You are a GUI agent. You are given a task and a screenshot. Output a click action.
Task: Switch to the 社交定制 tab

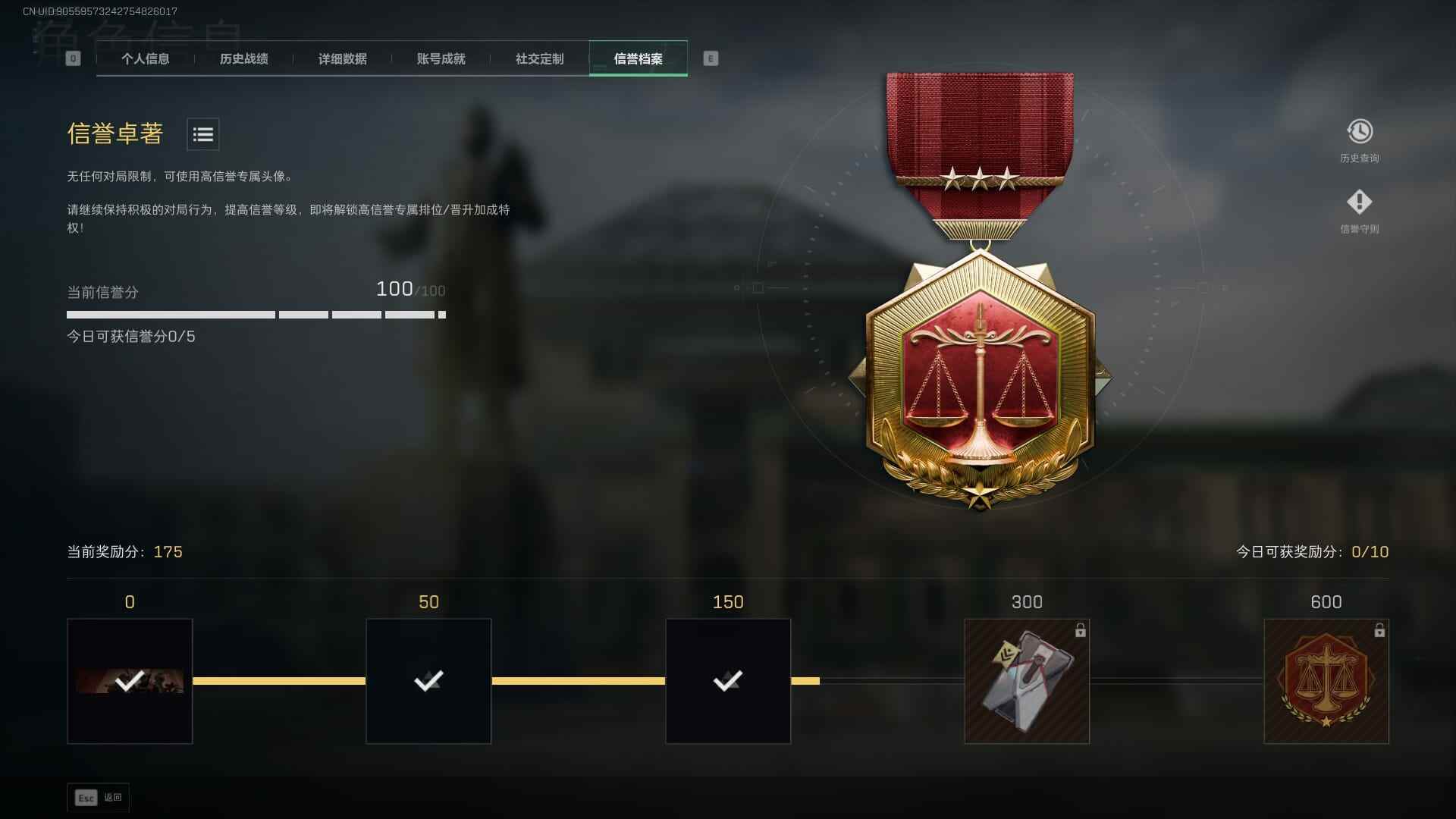point(540,58)
